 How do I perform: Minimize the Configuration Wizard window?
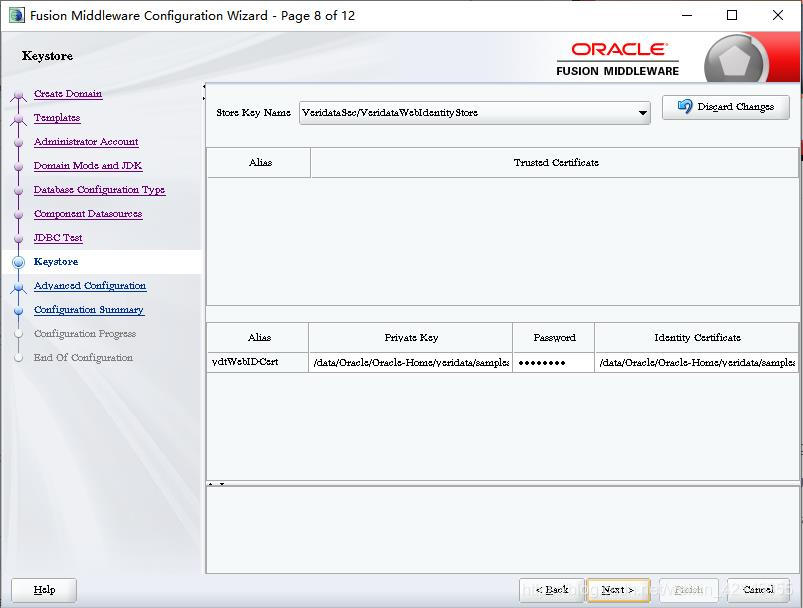(687, 15)
